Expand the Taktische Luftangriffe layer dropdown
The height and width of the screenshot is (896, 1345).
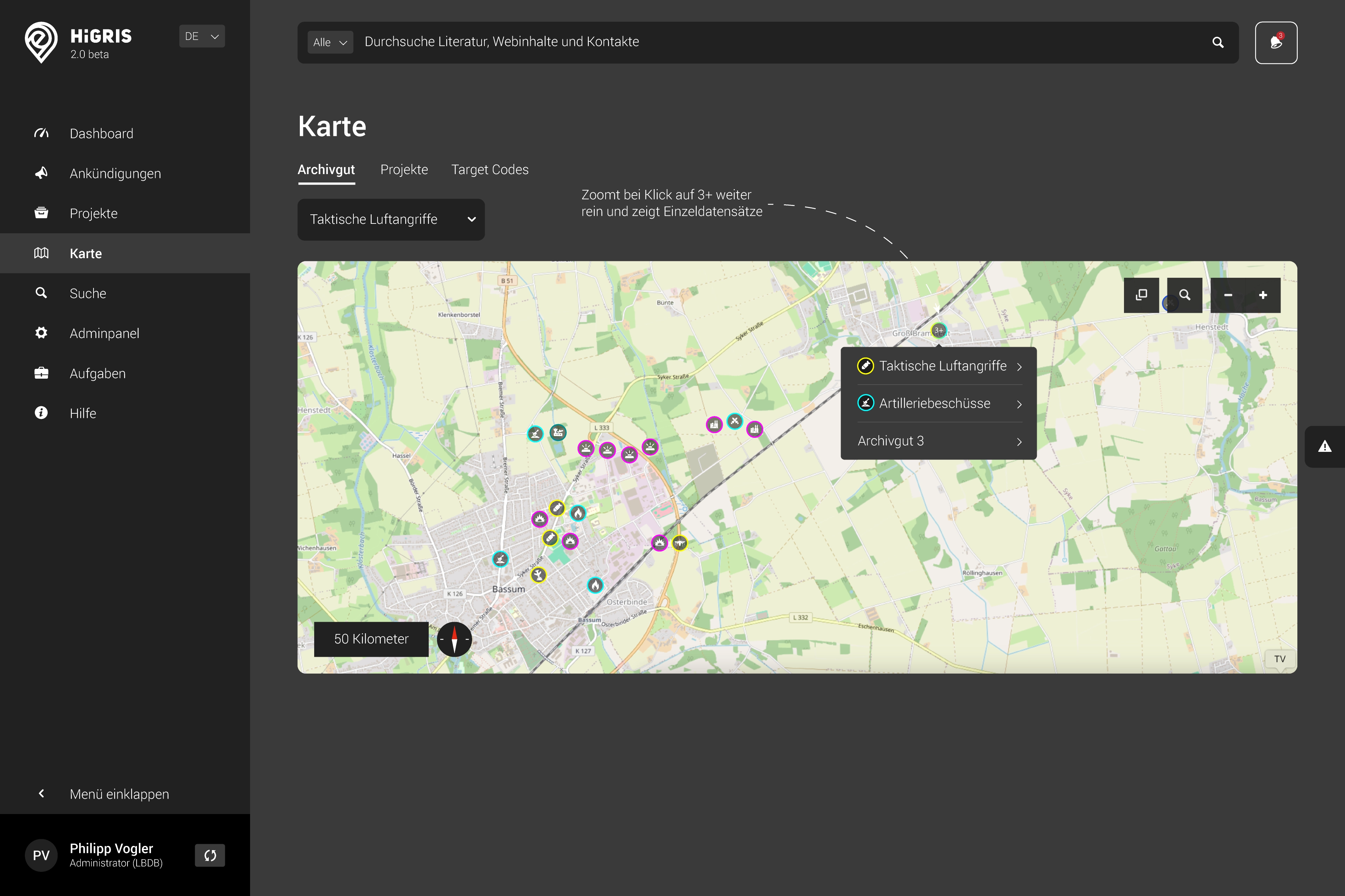pyautogui.click(x=391, y=219)
